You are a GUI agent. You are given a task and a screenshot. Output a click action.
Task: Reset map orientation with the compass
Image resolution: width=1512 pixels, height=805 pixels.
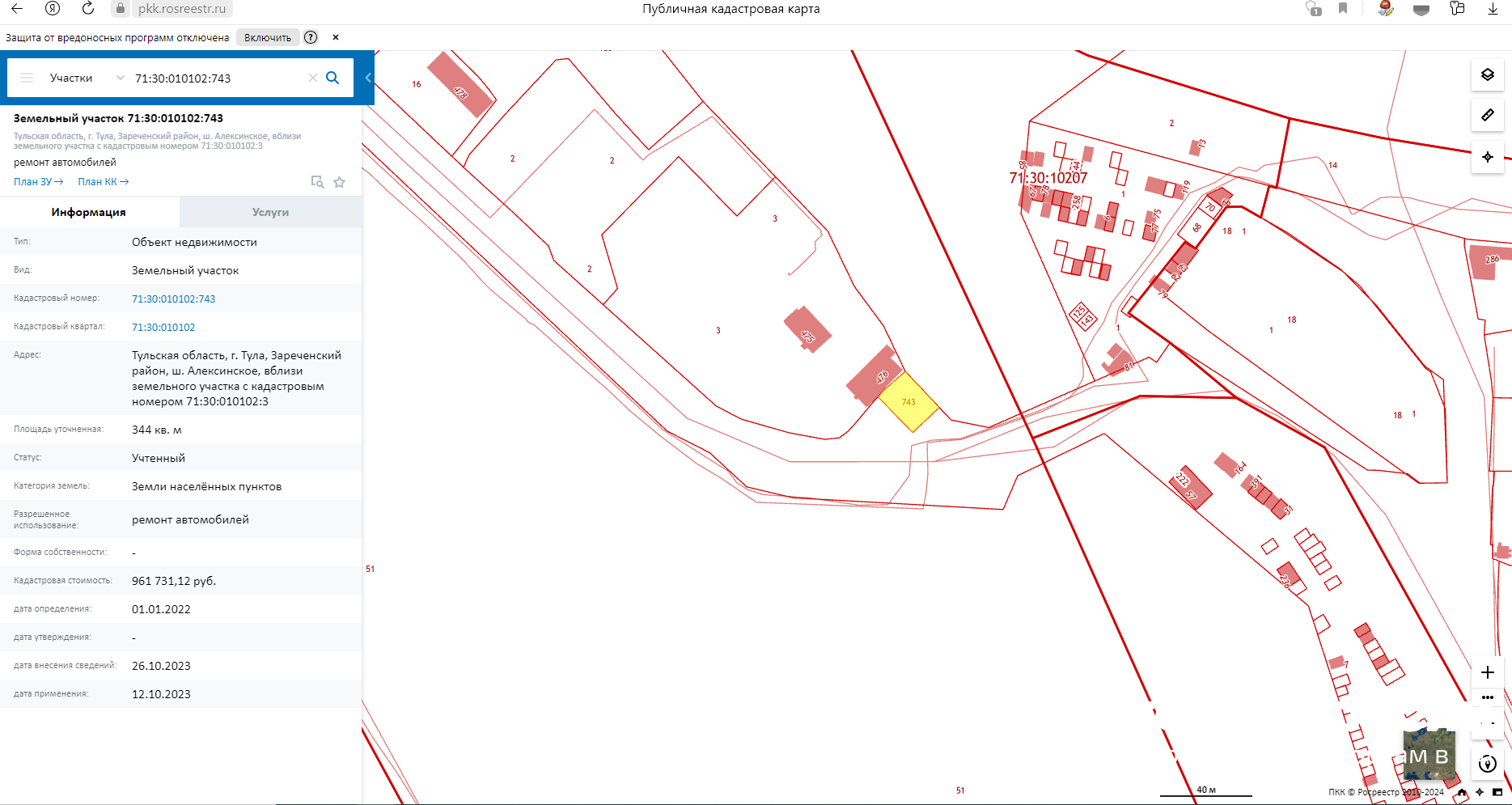tap(1487, 764)
